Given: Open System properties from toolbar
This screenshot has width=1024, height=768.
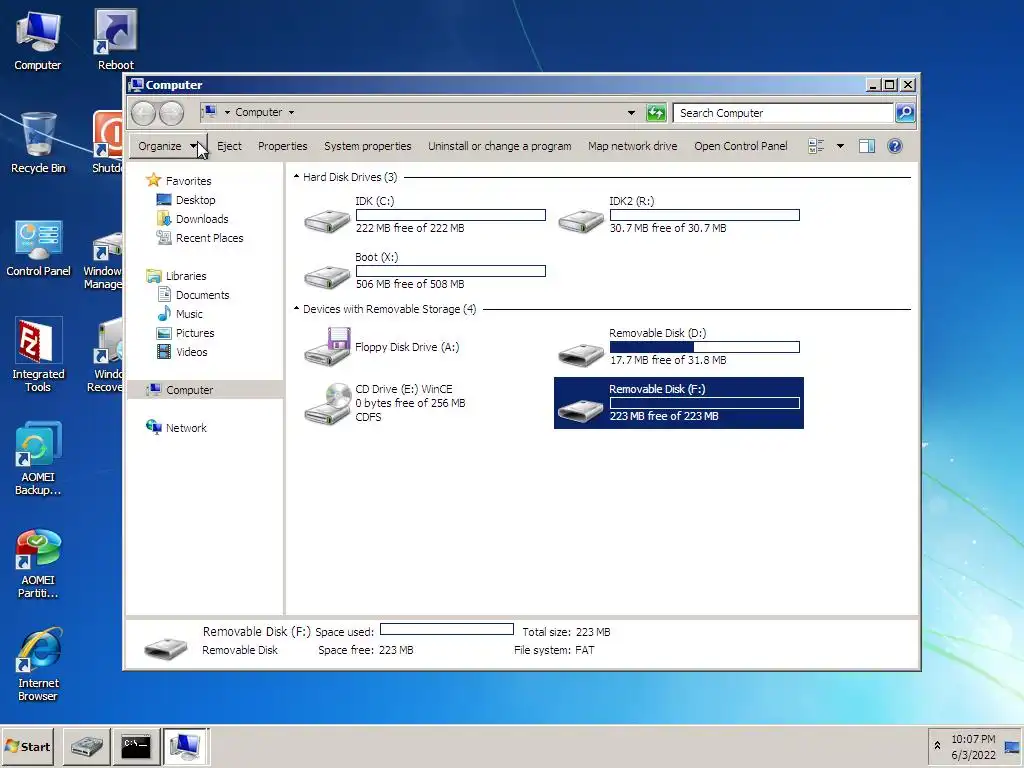Looking at the screenshot, I should click(368, 146).
